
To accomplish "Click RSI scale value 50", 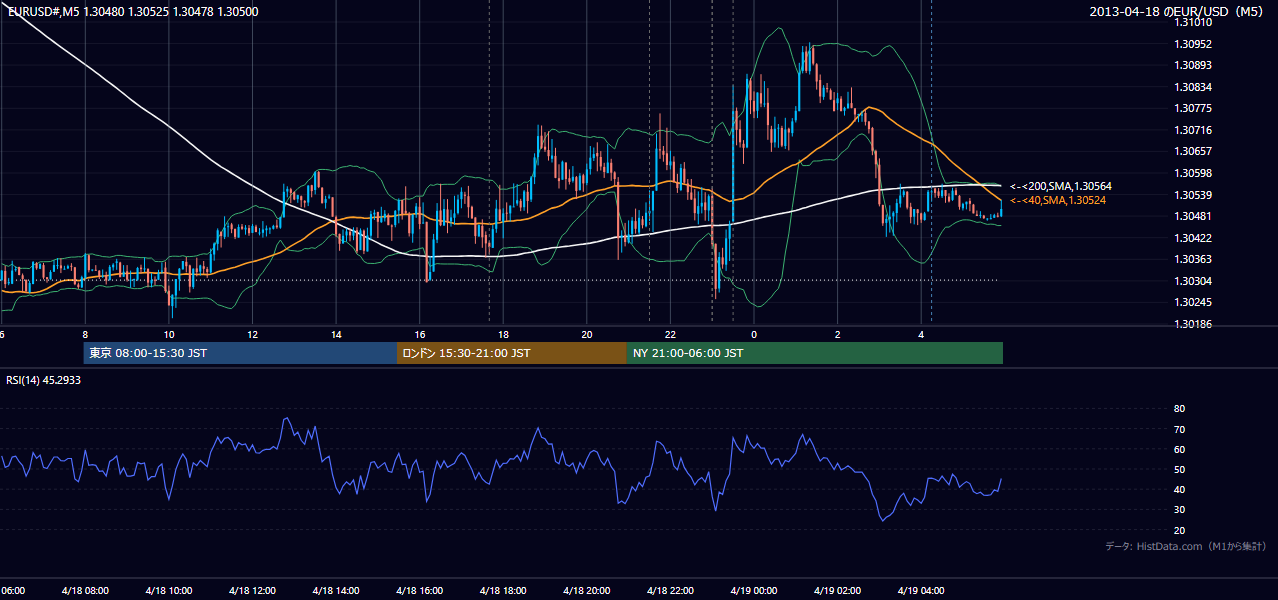I will (1179, 469).
